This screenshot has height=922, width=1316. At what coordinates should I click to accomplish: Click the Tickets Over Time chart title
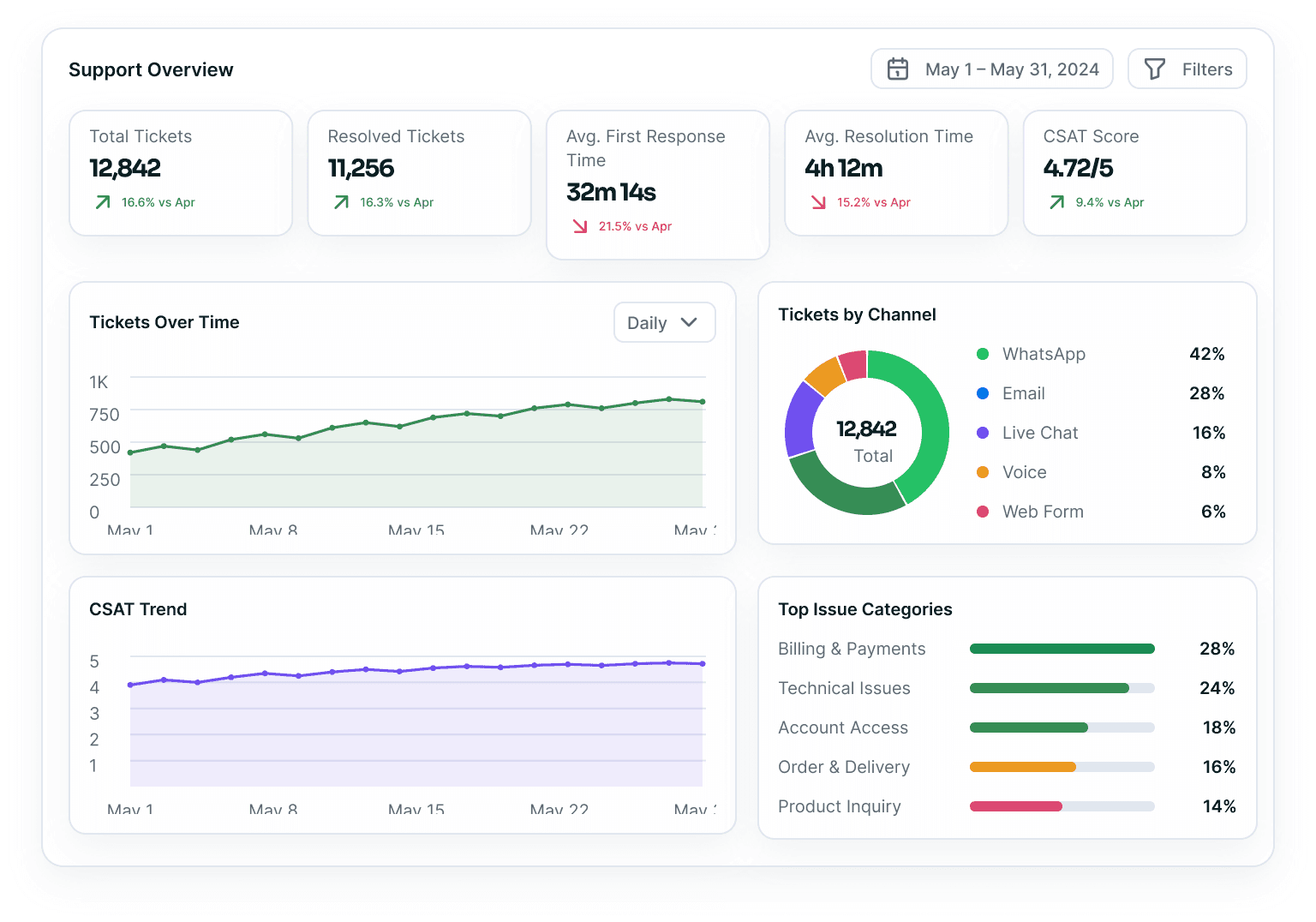[164, 322]
